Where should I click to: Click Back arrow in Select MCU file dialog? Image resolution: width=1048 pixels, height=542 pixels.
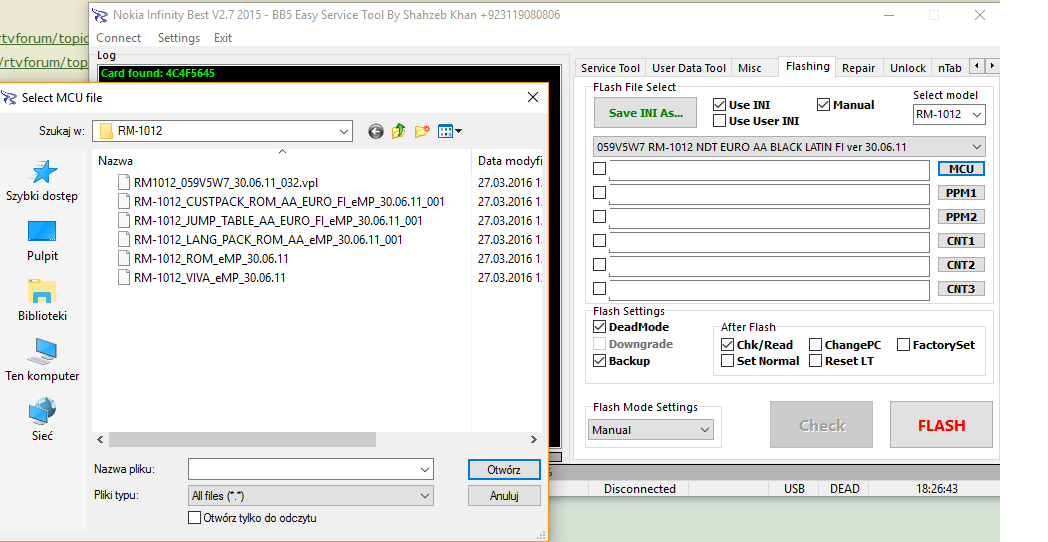tap(376, 132)
